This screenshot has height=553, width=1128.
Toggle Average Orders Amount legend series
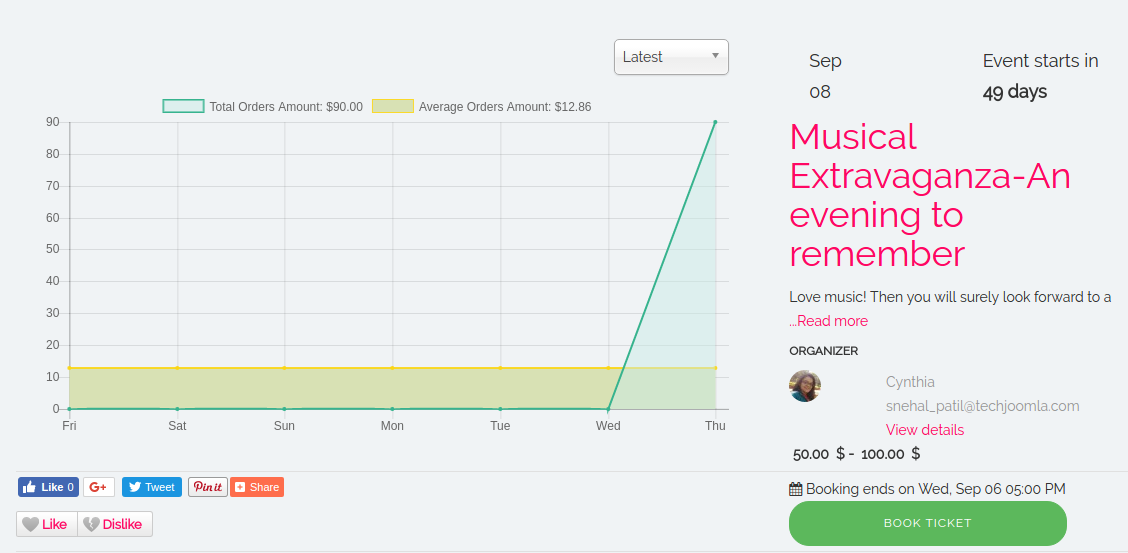tap(482, 107)
